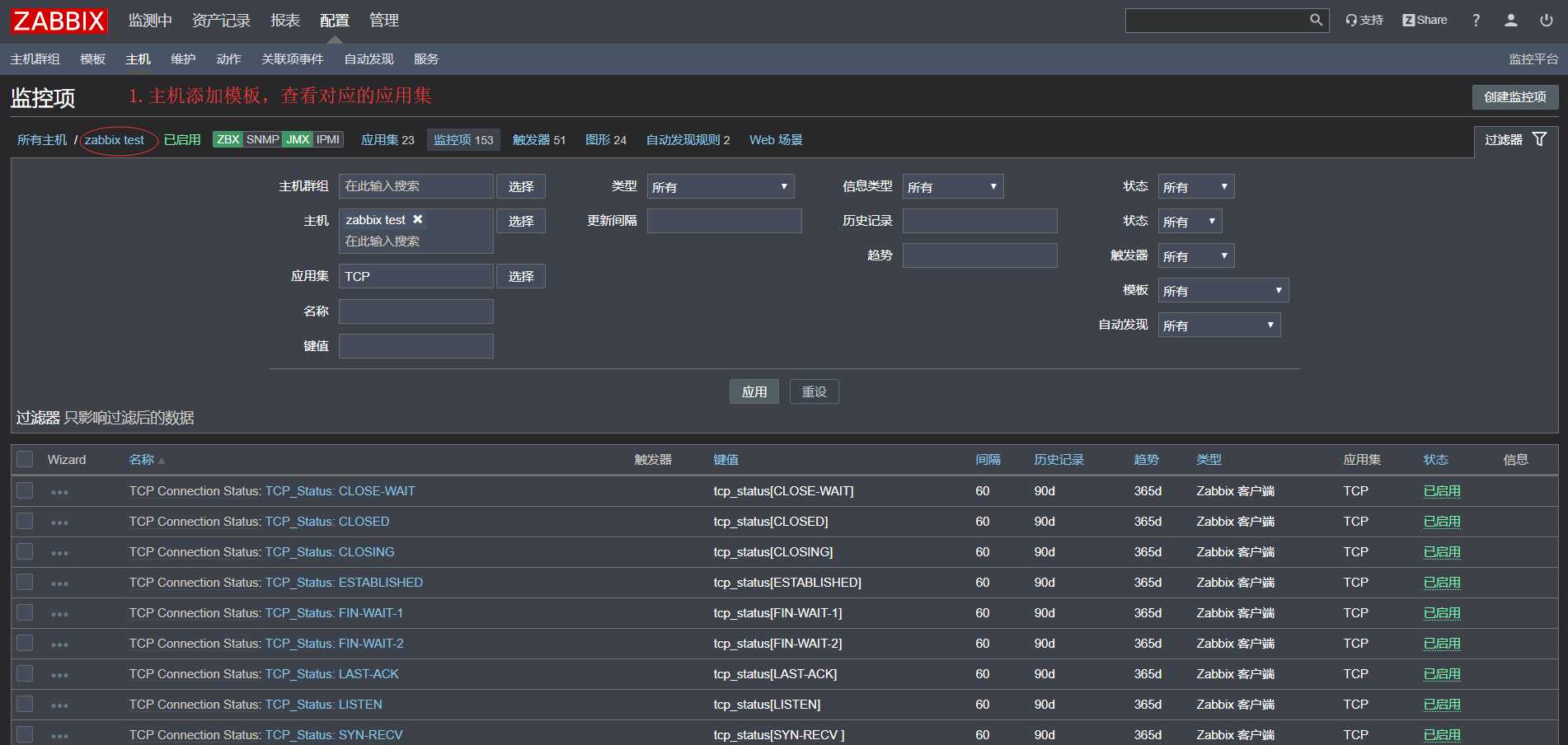Open the Zabbix Share link
Image resolution: width=1568 pixels, height=745 pixels.
pos(1425,20)
